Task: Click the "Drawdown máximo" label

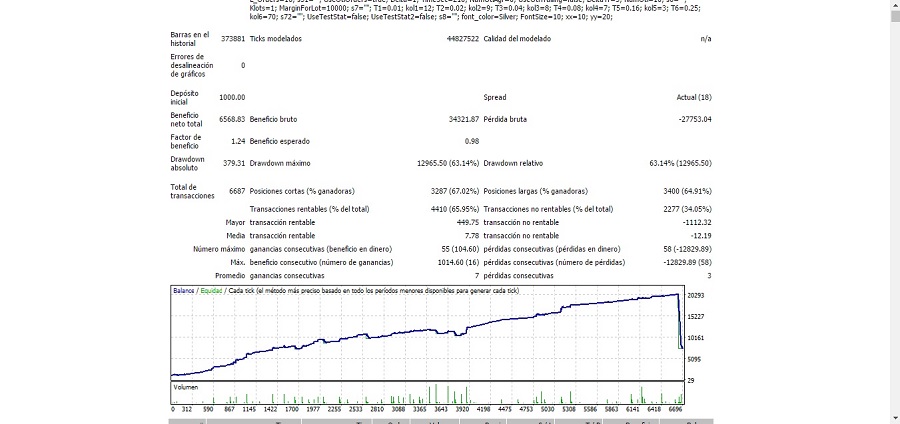Action: (x=280, y=163)
